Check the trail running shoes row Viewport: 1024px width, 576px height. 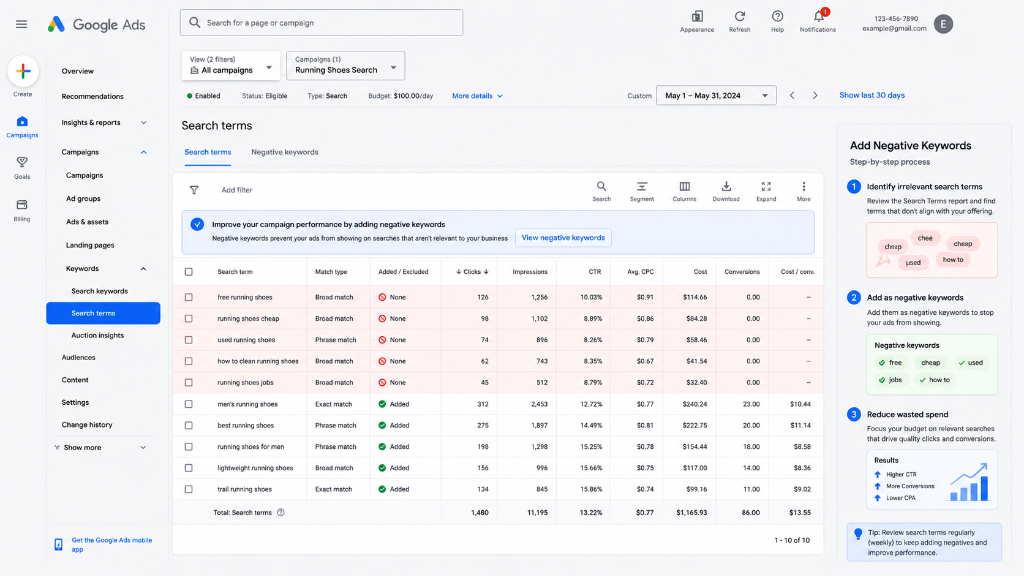pyautogui.click(x=189, y=489)
